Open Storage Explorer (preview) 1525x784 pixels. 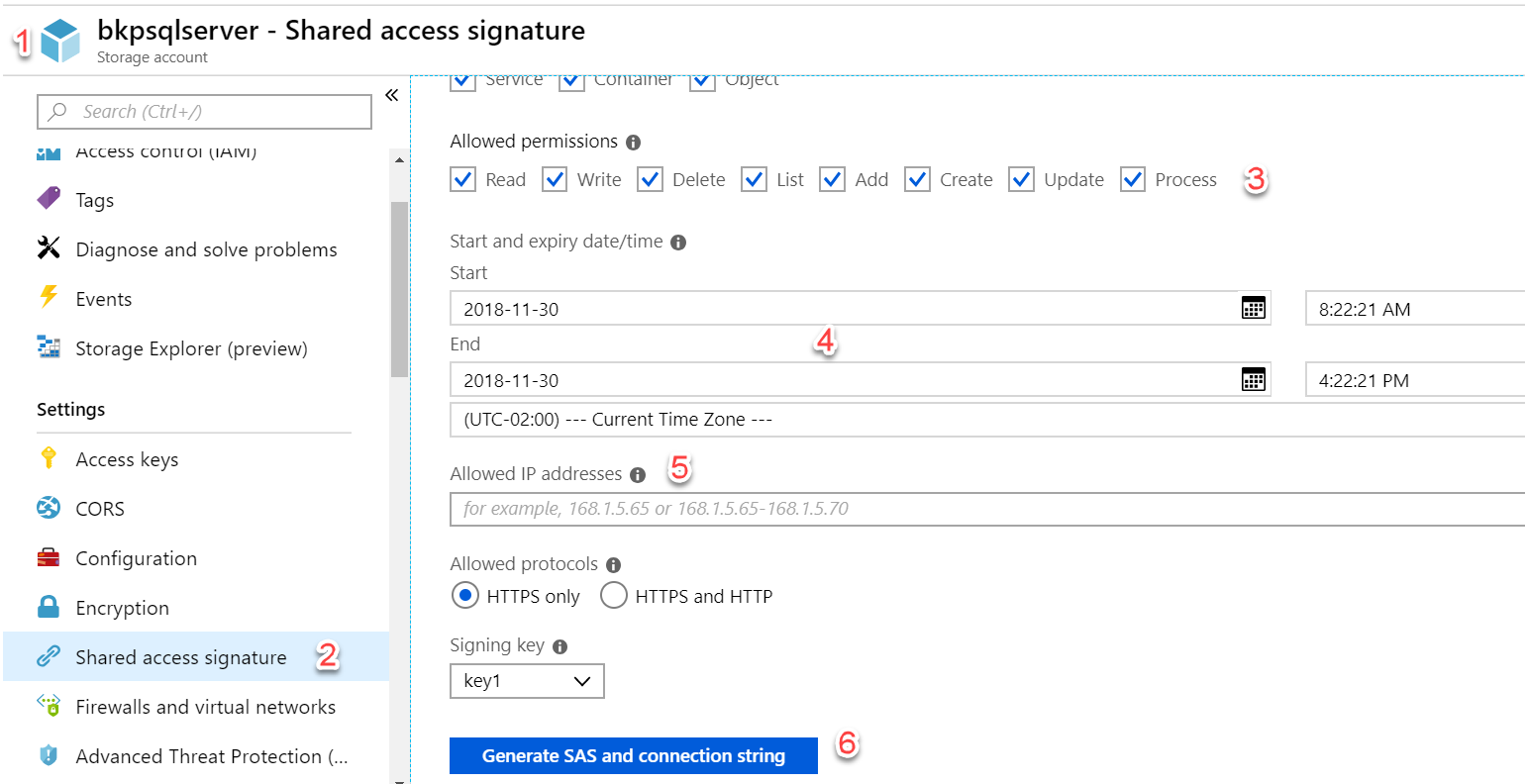[x=191, y=348]
